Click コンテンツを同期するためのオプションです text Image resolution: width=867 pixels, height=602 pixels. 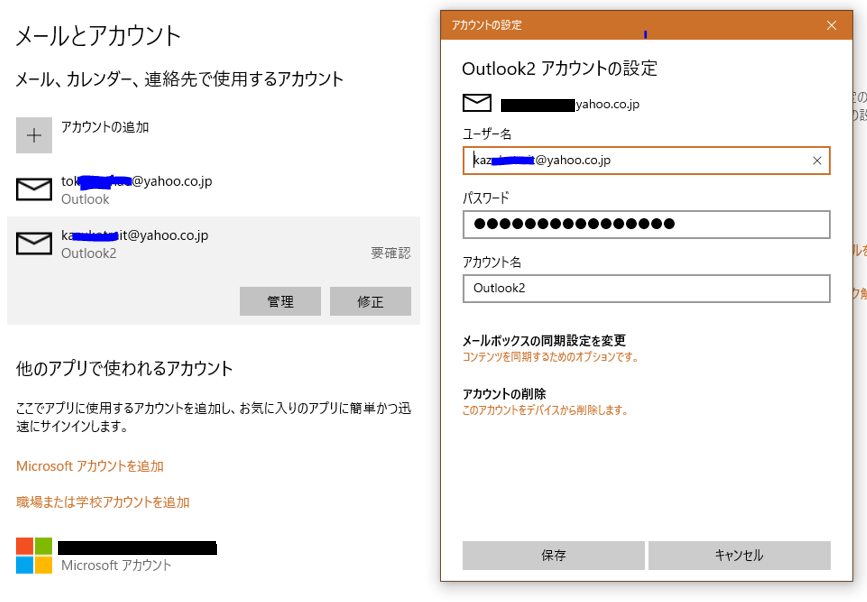click(x=550, y=357)
